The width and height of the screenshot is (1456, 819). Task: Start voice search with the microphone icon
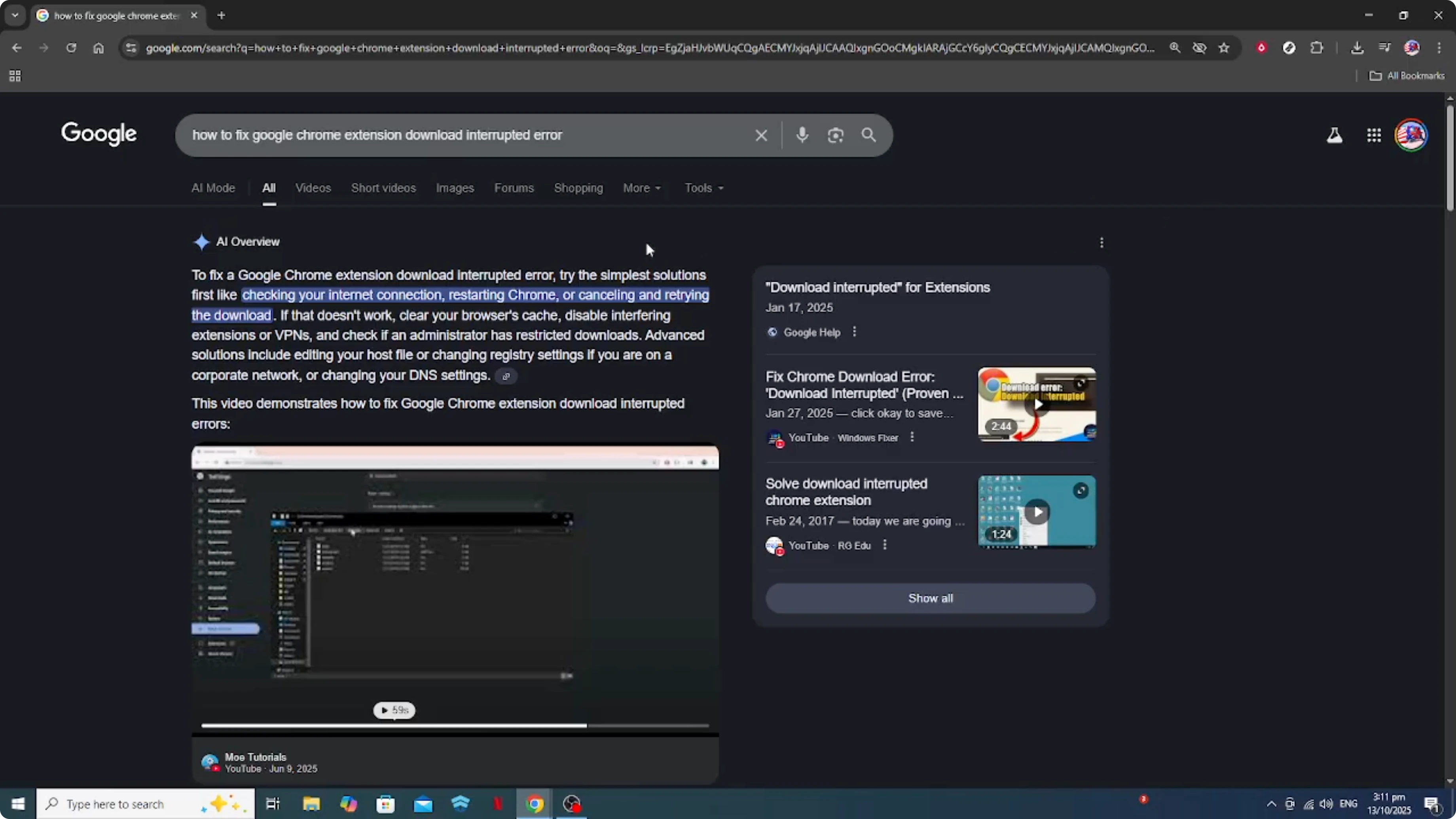pyautogui.click(x=802, y=135)
